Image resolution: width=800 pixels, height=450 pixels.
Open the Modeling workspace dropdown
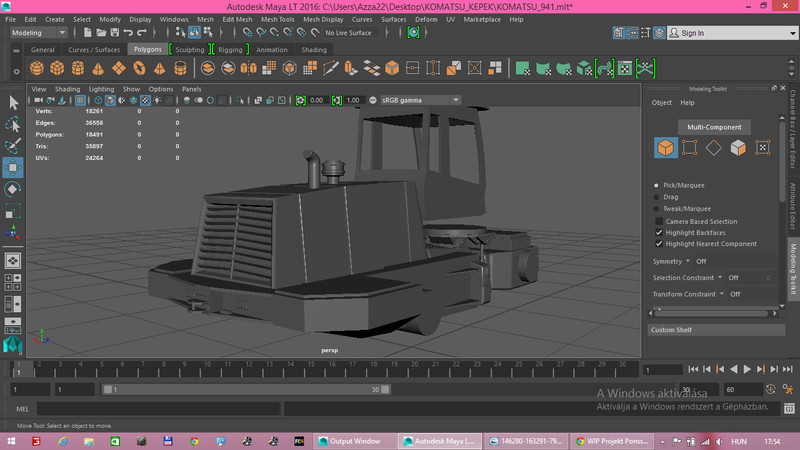click(39, 33)
